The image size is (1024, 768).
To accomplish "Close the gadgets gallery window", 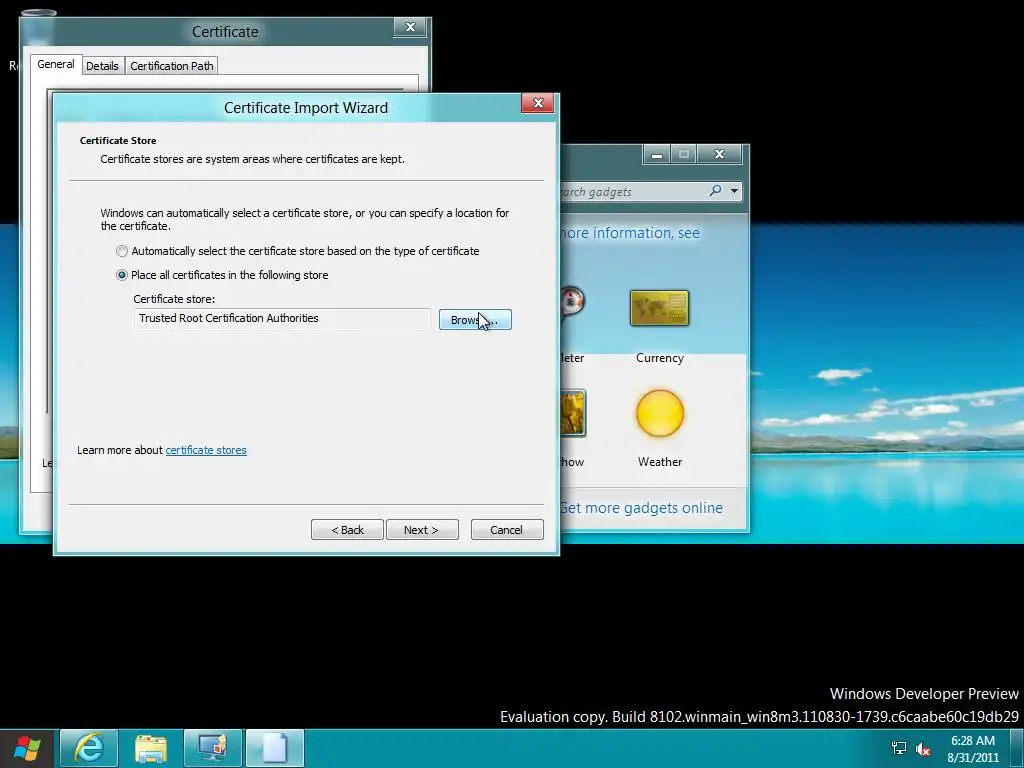I will point(719,154).
